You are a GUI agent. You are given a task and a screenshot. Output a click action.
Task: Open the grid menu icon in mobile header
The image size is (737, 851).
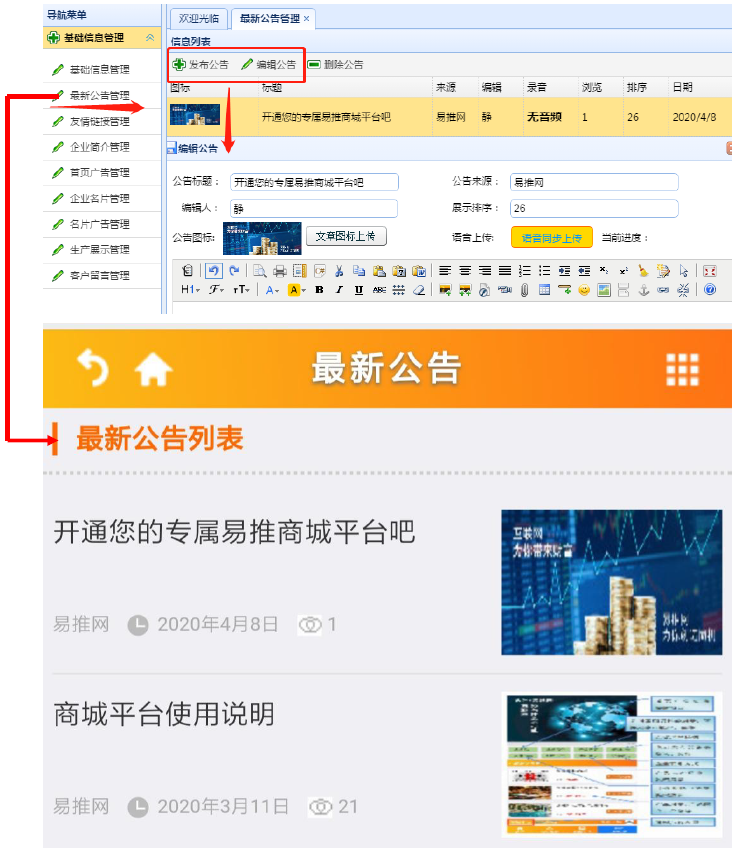click(683, 370)
